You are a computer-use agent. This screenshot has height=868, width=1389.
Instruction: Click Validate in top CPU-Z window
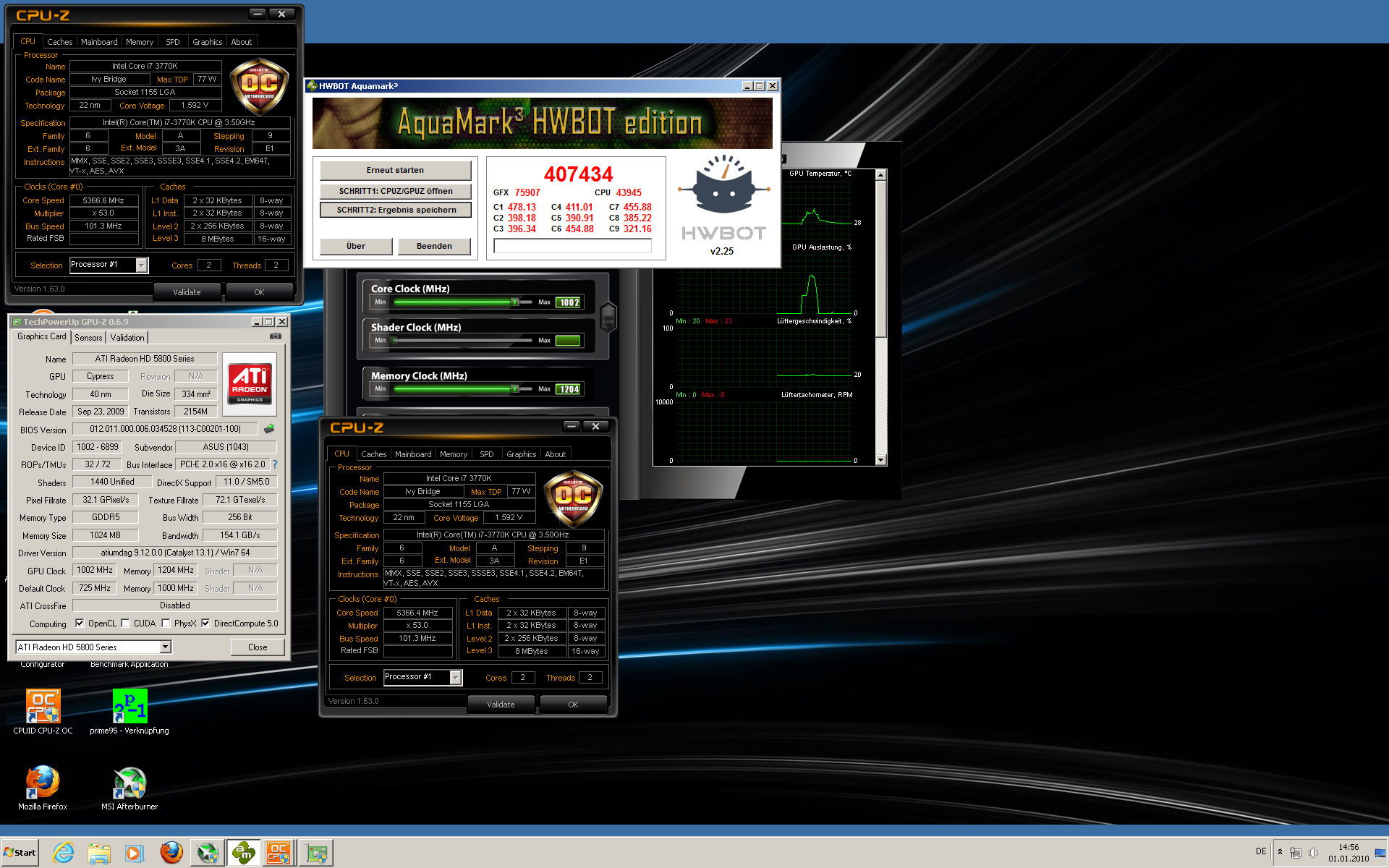(187, 292)
